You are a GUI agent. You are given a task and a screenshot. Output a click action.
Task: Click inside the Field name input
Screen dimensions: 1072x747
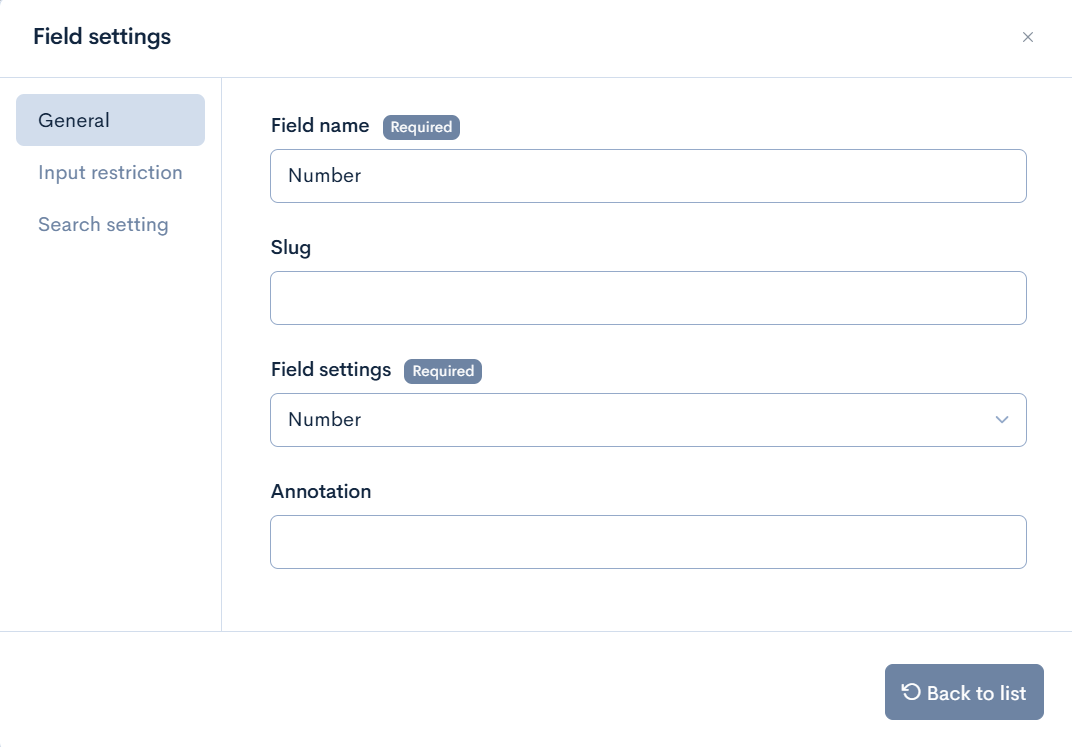pos(648,175)
